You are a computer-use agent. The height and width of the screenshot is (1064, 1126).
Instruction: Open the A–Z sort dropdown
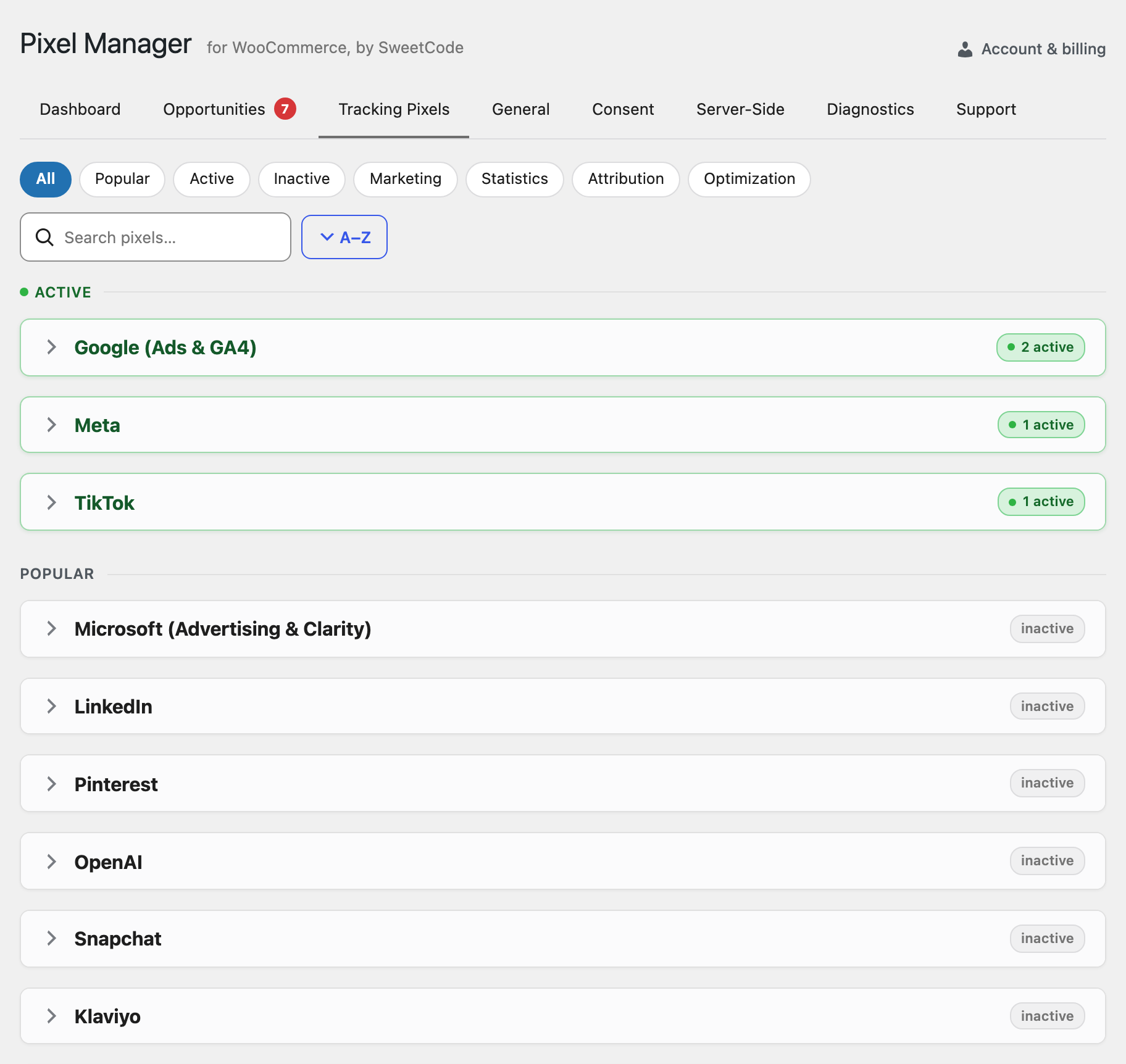(344, 237)
